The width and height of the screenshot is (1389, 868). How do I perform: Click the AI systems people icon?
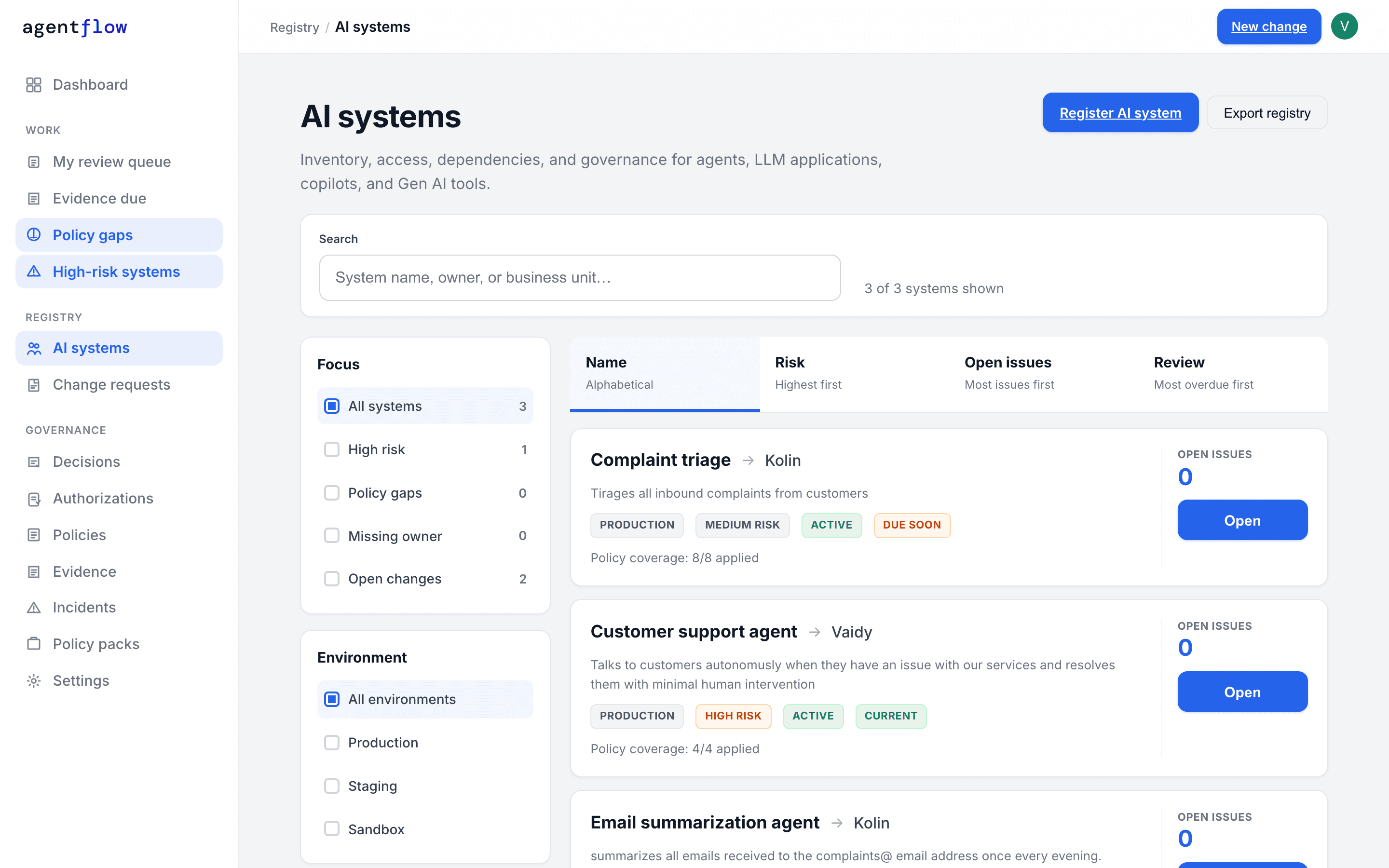coord(34,348)
